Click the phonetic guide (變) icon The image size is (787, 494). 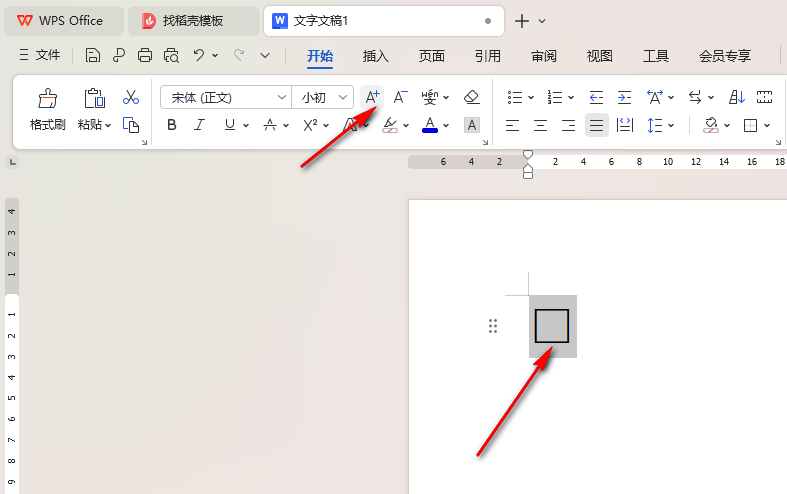pyautogui.click(x=430, y=97)
